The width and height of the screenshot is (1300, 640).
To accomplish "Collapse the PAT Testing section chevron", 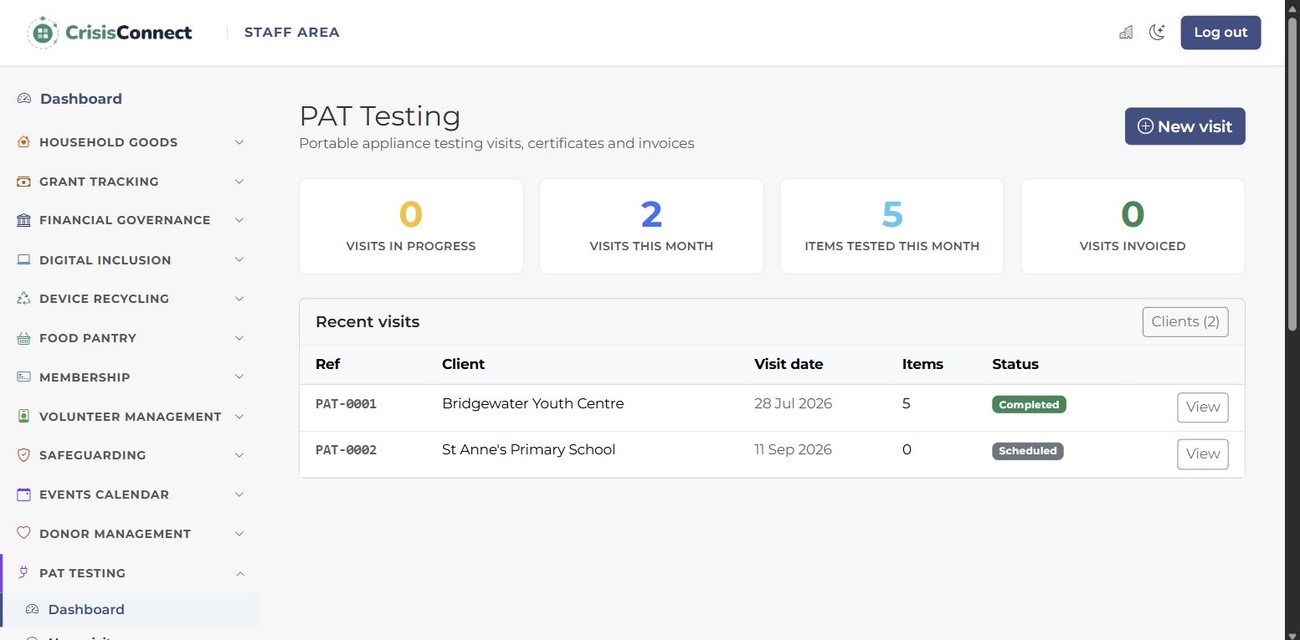I will coord(239,573).
